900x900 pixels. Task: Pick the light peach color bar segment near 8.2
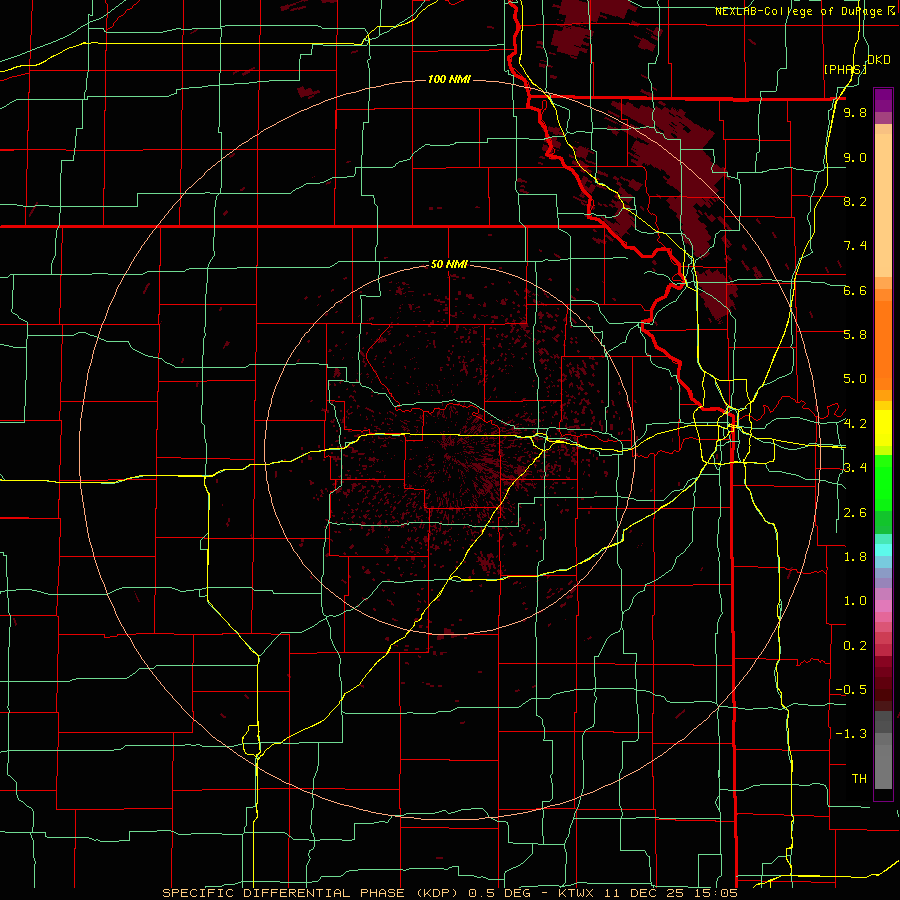[x=883, y=205]
